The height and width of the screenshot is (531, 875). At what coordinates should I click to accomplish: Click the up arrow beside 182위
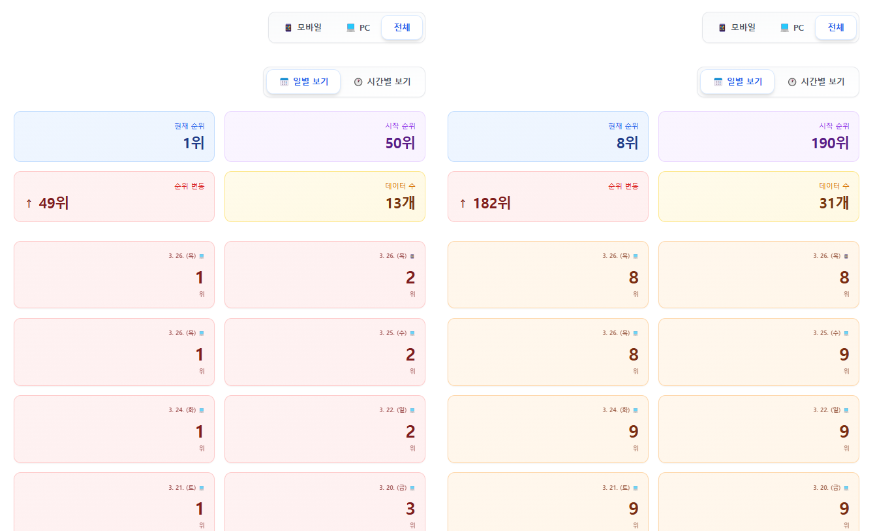(463, 204)
